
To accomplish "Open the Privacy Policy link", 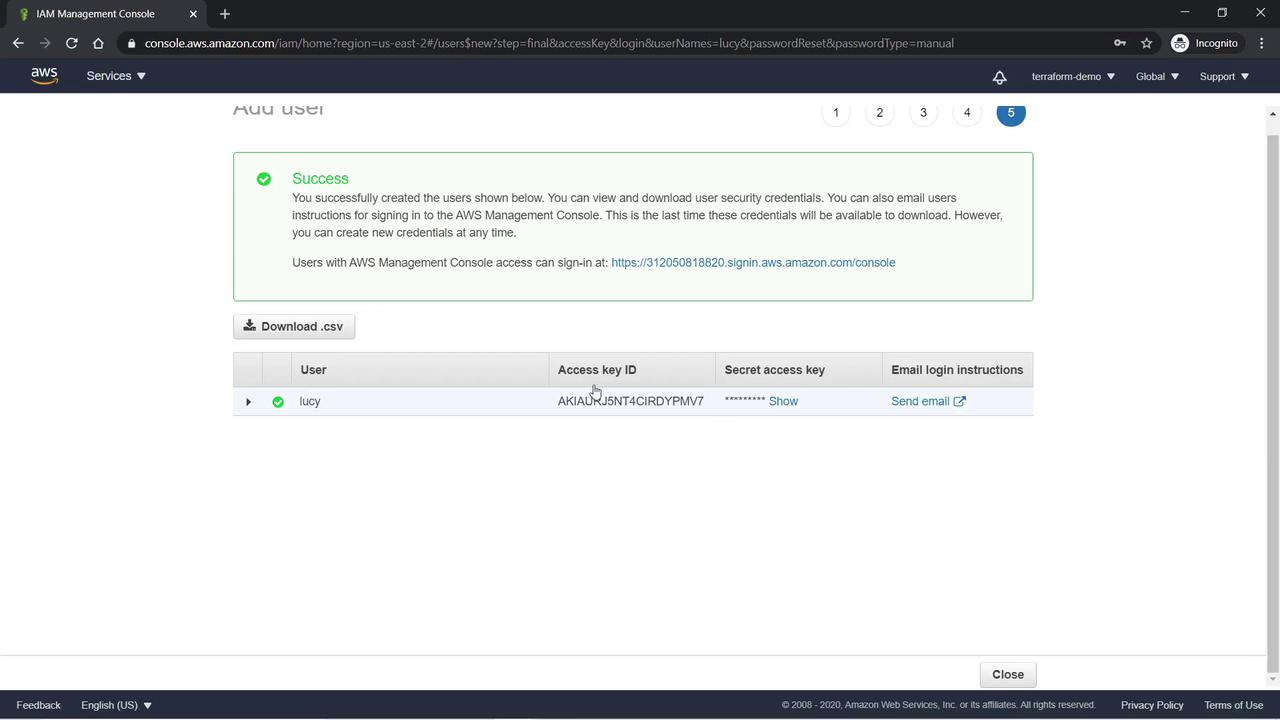I will (1152, 705).
